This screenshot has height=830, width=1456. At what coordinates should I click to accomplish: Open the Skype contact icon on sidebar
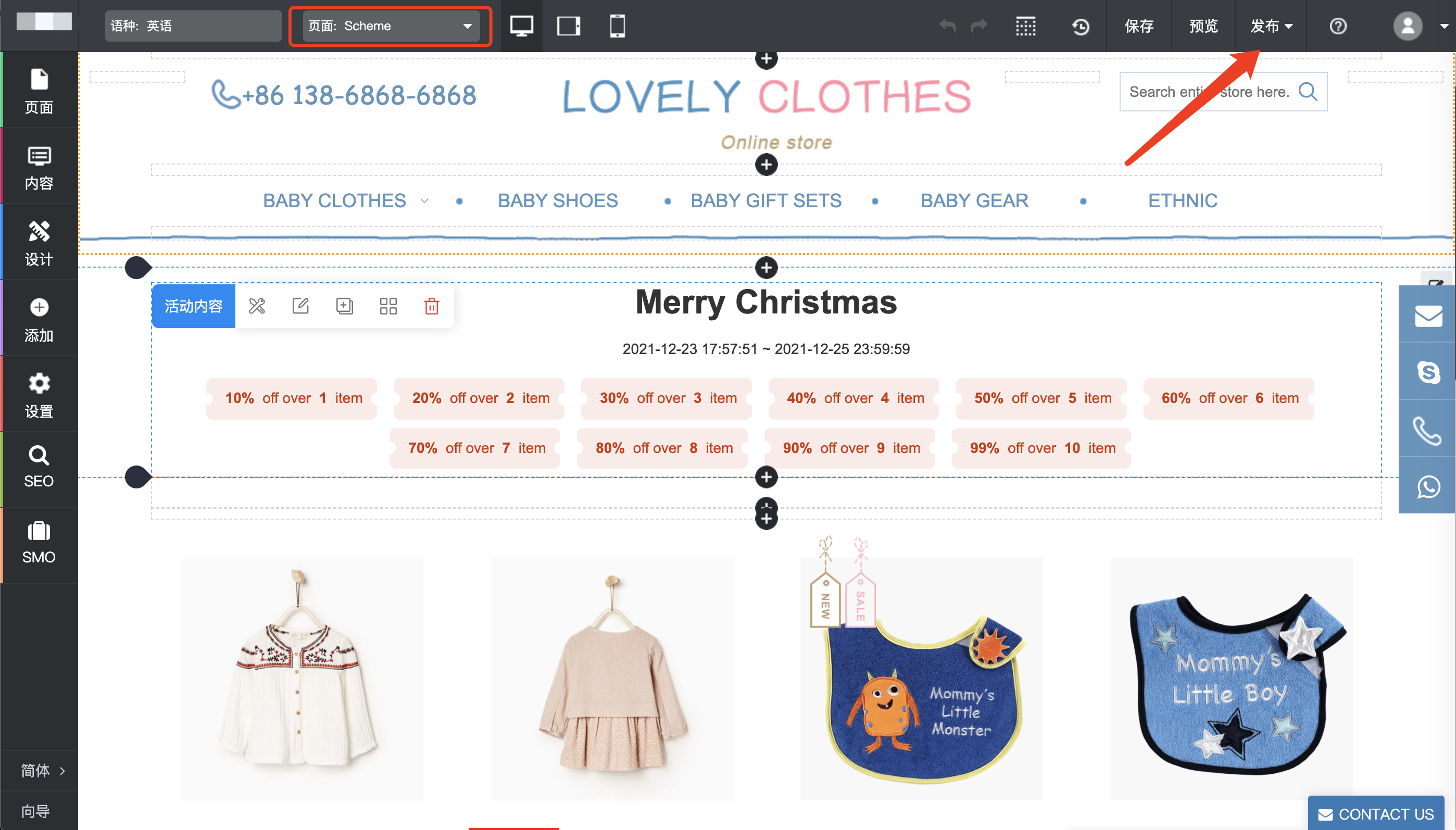point(1428,372)
